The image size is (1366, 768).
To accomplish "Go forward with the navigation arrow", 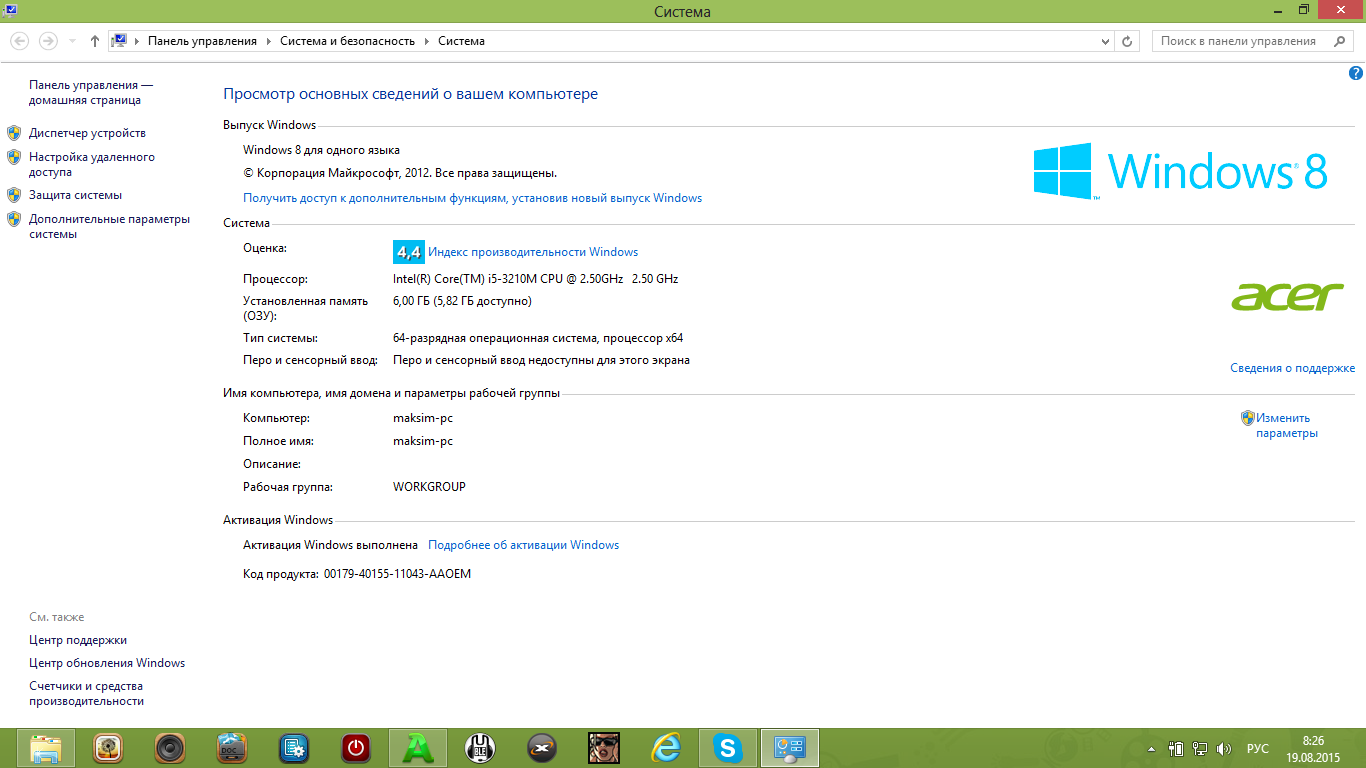I will point(48,41).
